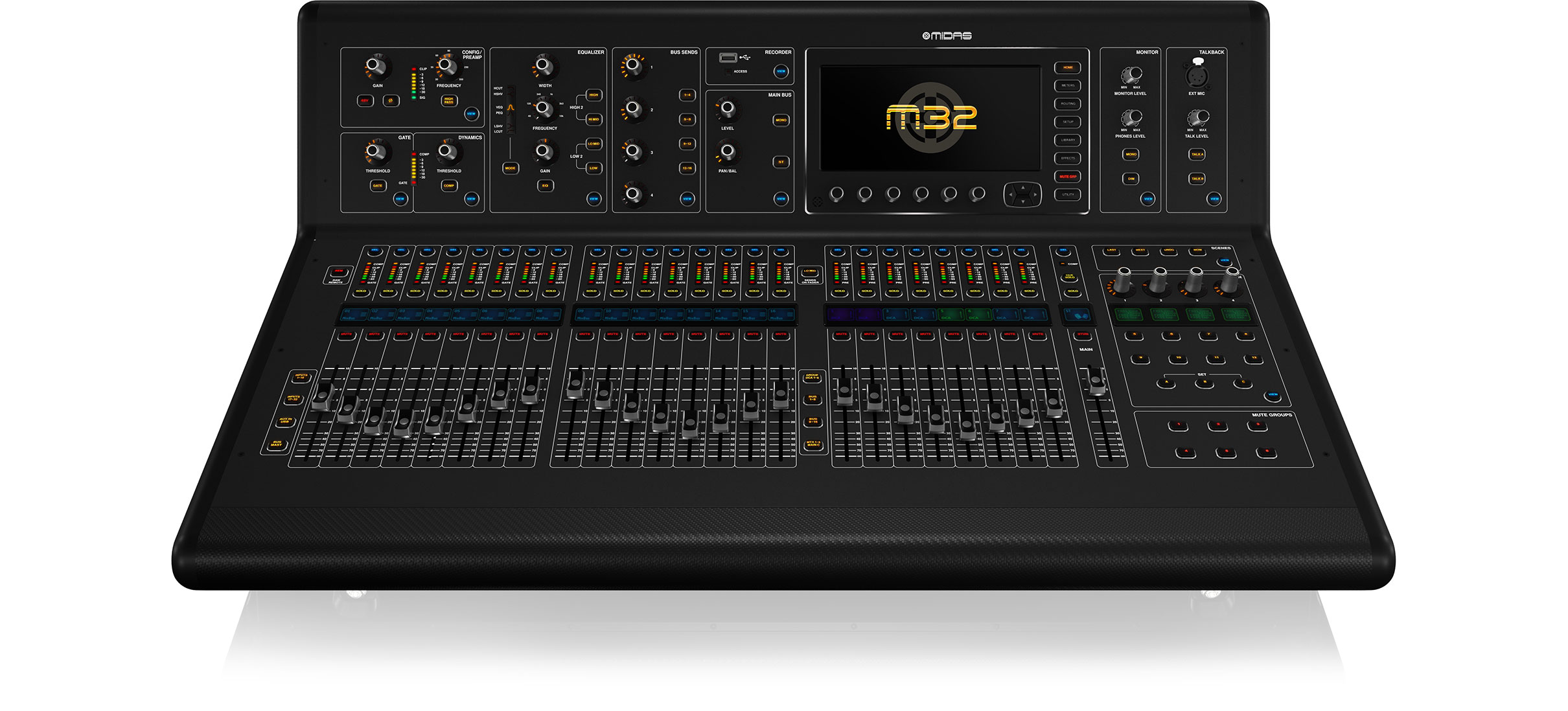Enable the GATE button

point(377,186)
